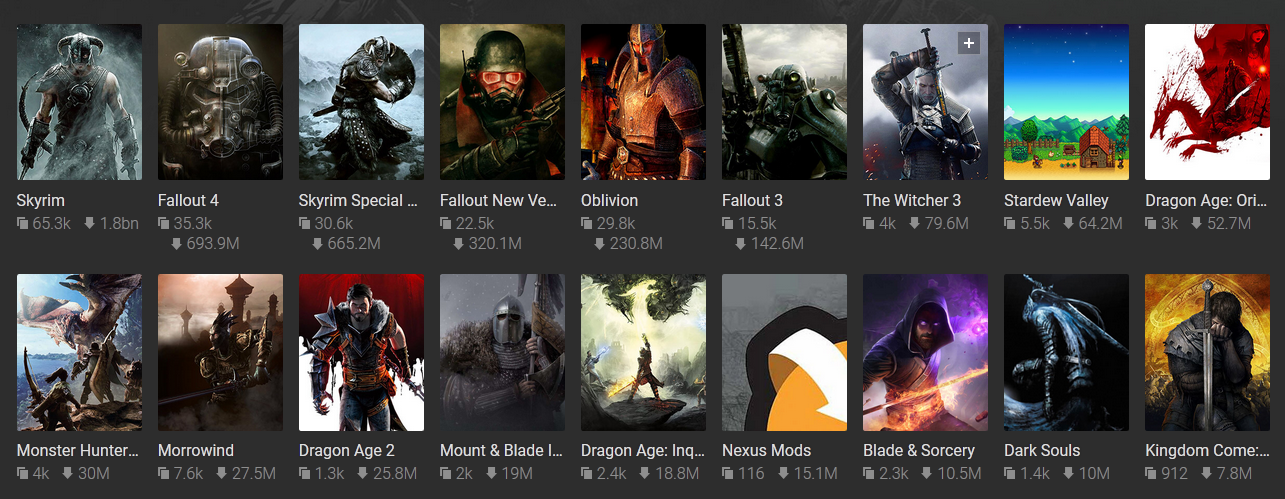Open the Fallout 4 cover thumbnail
This screenshot has height=499, width=1285.
coord(220,102)
